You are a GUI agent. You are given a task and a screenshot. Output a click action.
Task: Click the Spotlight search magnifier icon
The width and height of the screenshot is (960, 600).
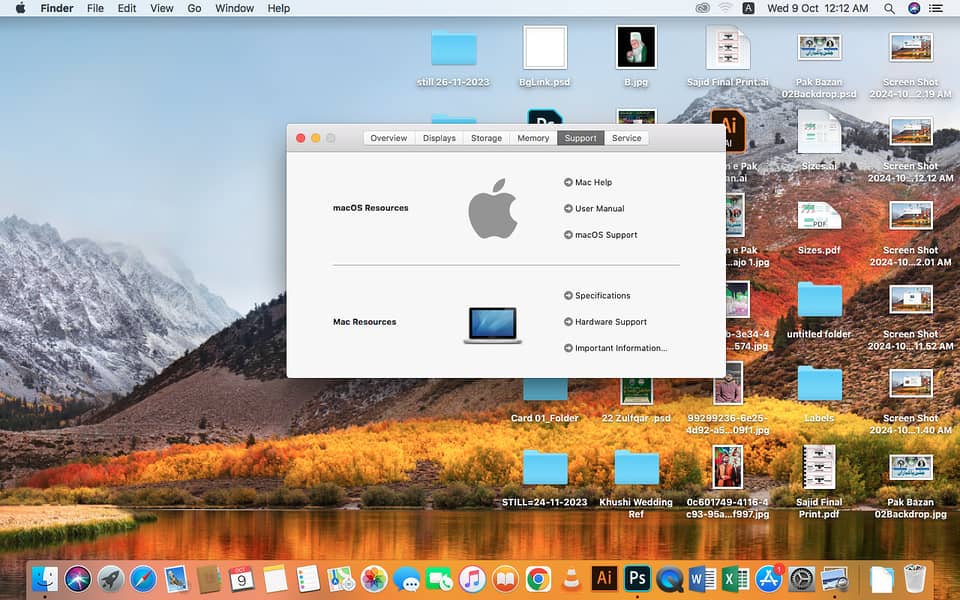[889, 8]
